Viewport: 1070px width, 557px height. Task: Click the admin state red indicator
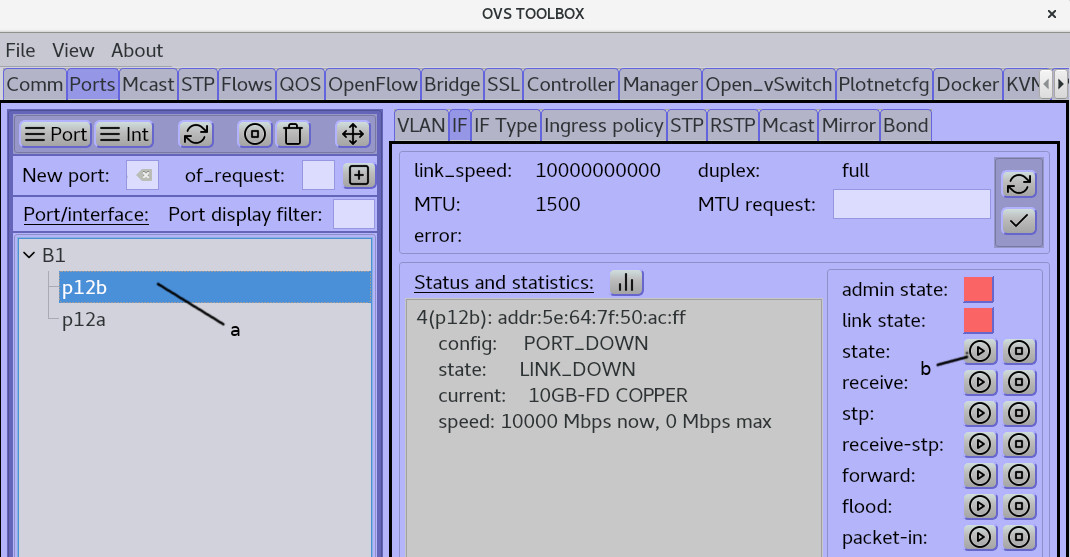coord(979,289)
